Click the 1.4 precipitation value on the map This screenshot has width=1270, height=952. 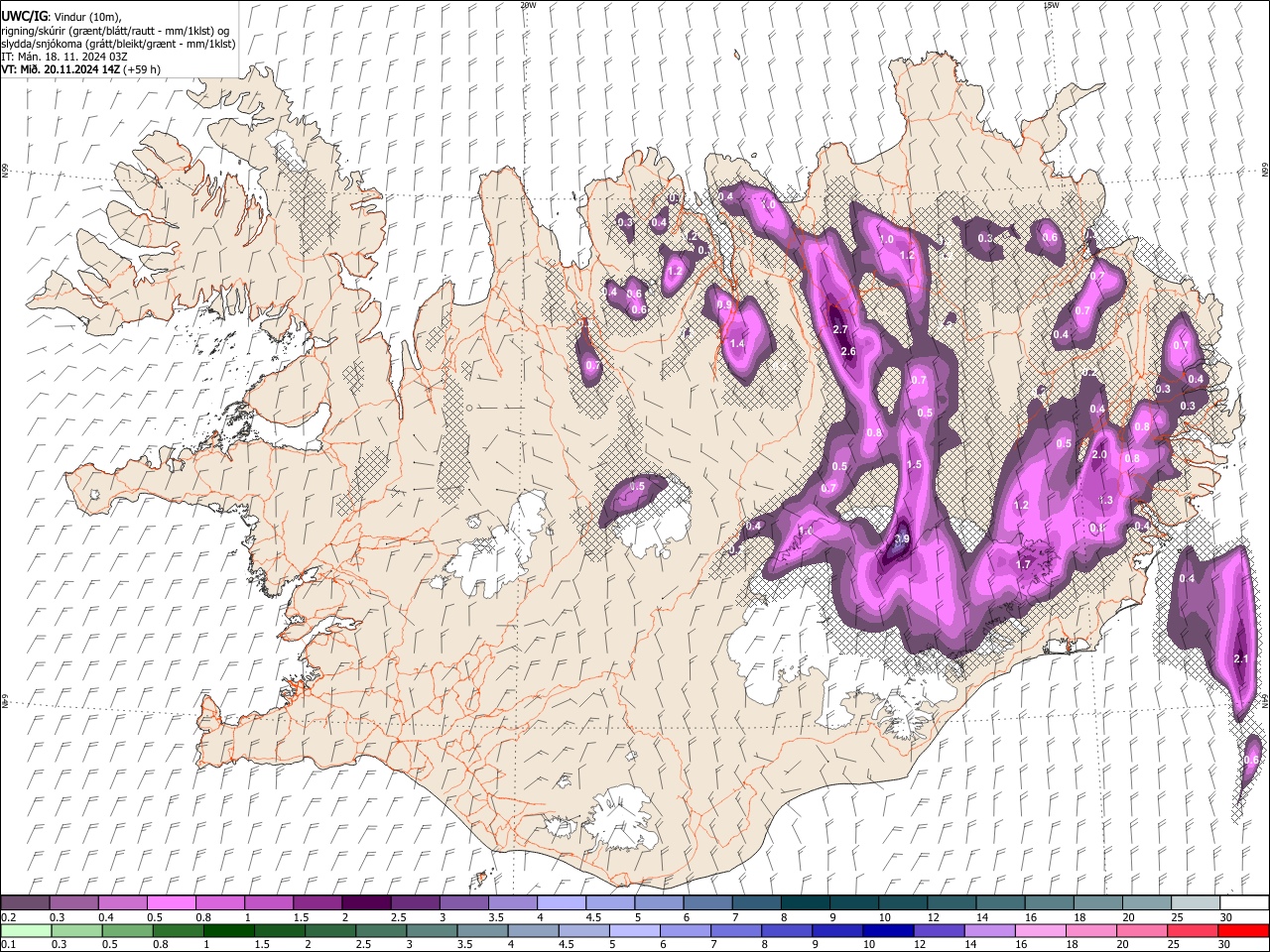[736, 344]
